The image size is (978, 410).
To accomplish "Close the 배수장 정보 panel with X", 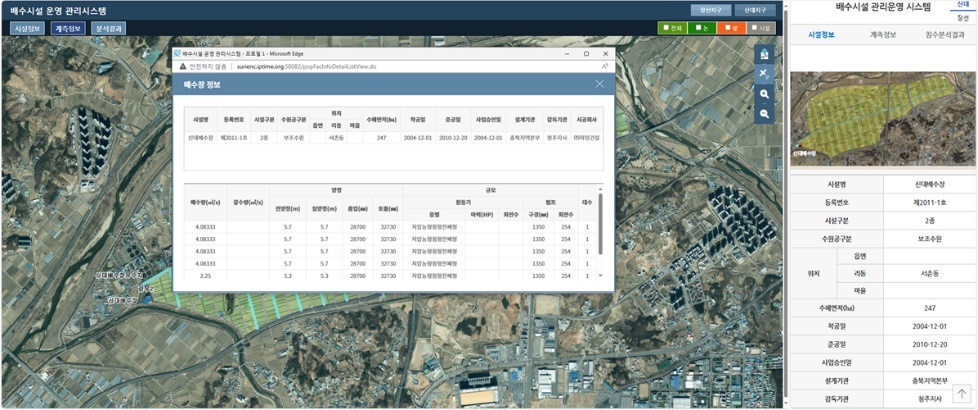I will (599, 84).
